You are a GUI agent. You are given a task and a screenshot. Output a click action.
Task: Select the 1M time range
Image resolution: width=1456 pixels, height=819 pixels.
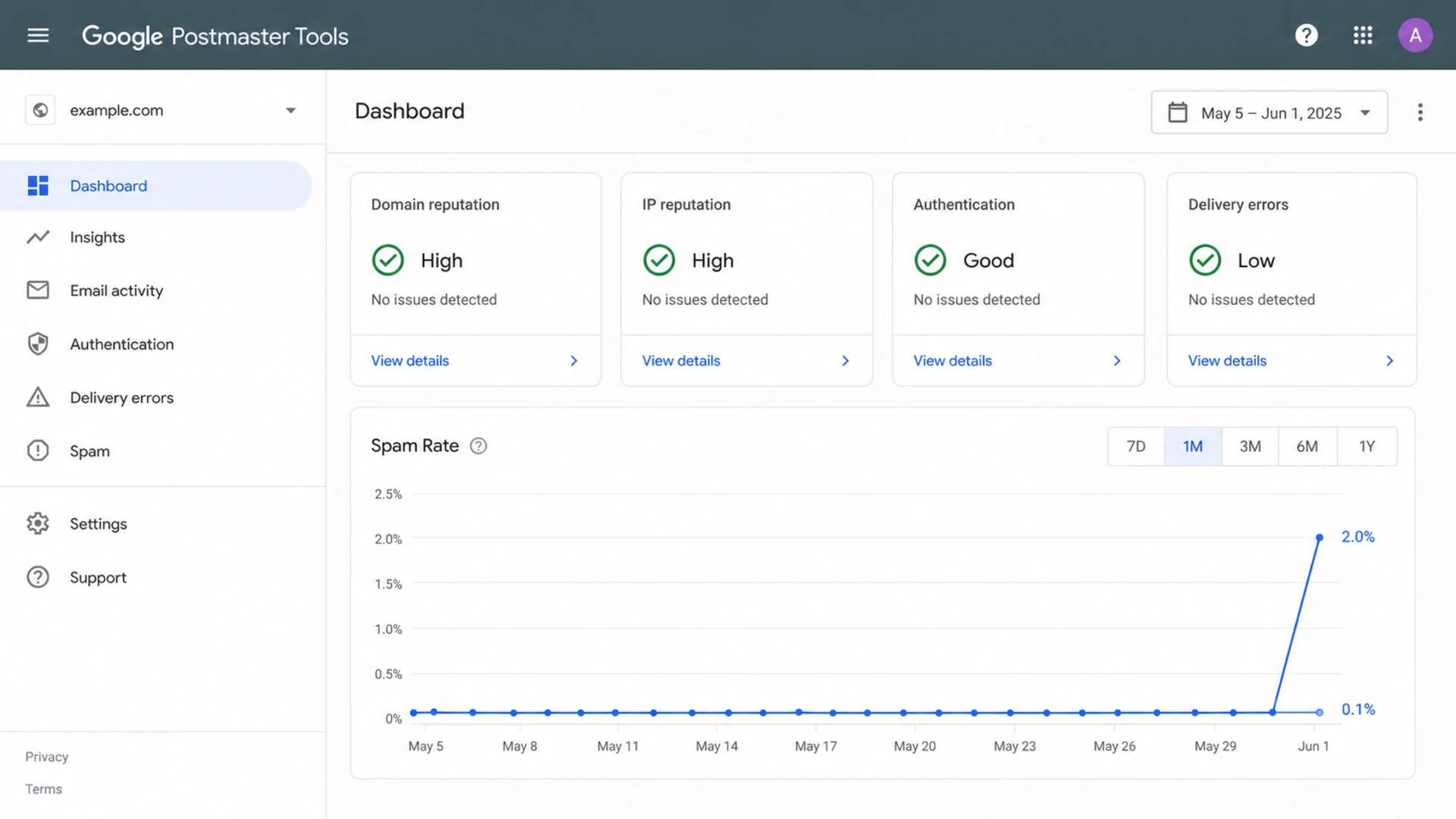[1193, 447]
